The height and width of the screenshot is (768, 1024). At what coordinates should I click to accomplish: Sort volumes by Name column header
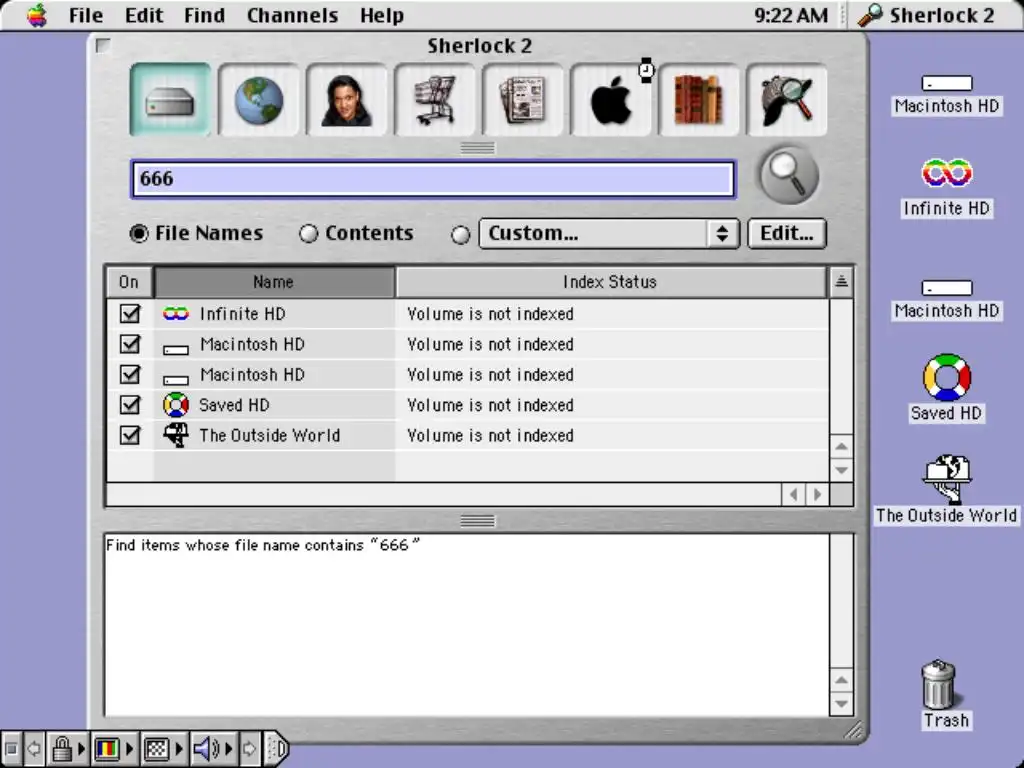(x=274, y=281)
